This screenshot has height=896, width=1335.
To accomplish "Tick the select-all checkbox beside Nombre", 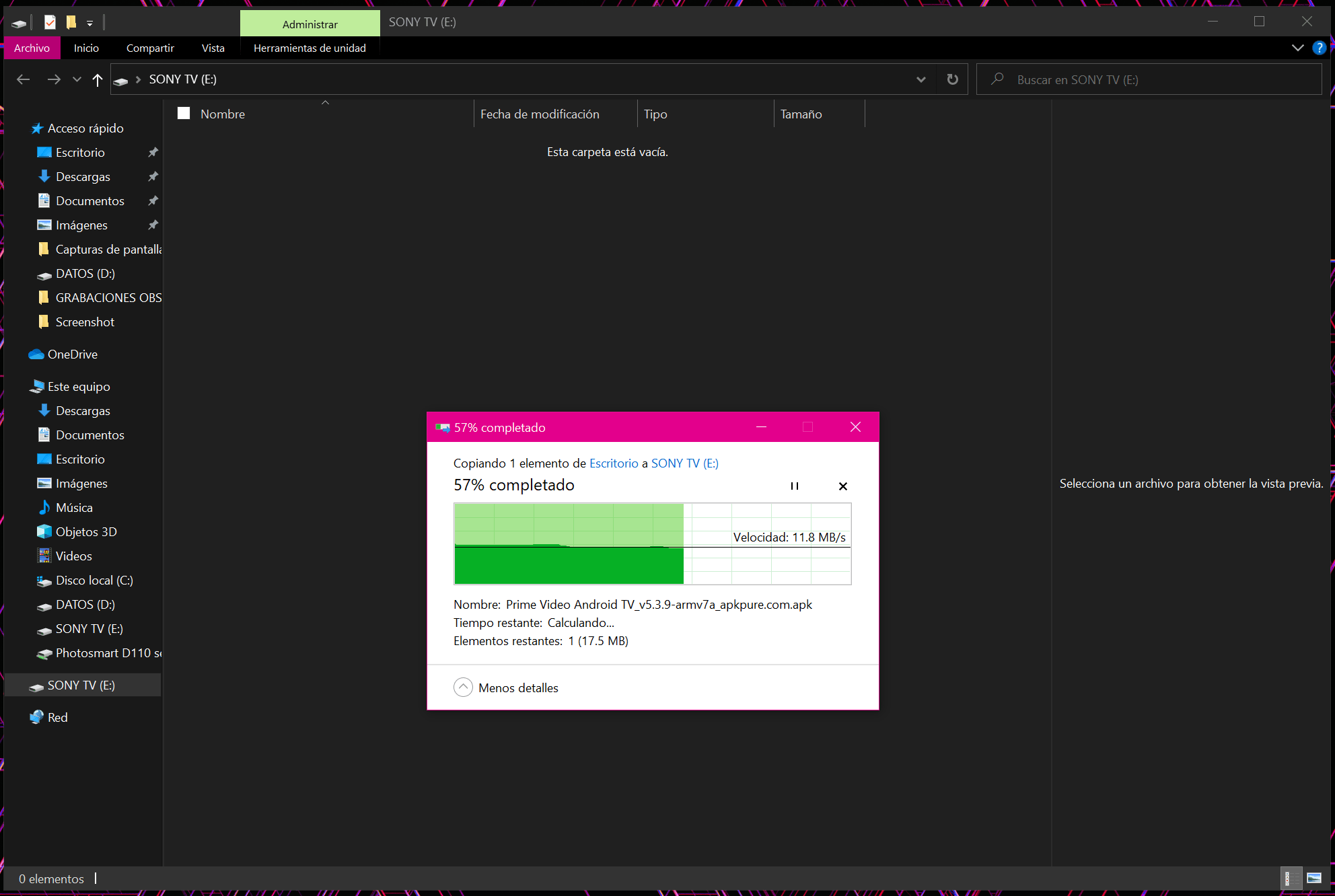I will (x=184, y=114).
